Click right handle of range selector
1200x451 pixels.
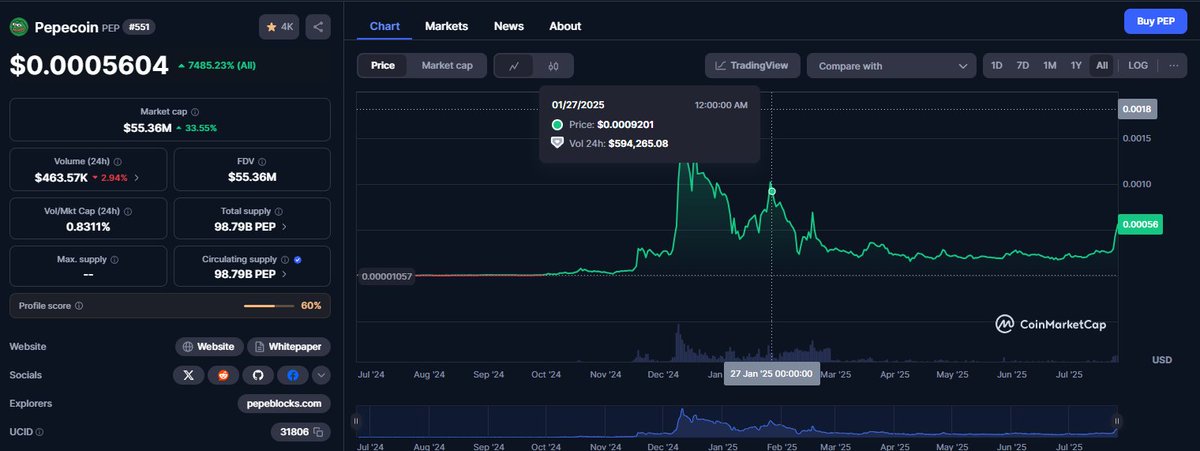point(1117,421)
